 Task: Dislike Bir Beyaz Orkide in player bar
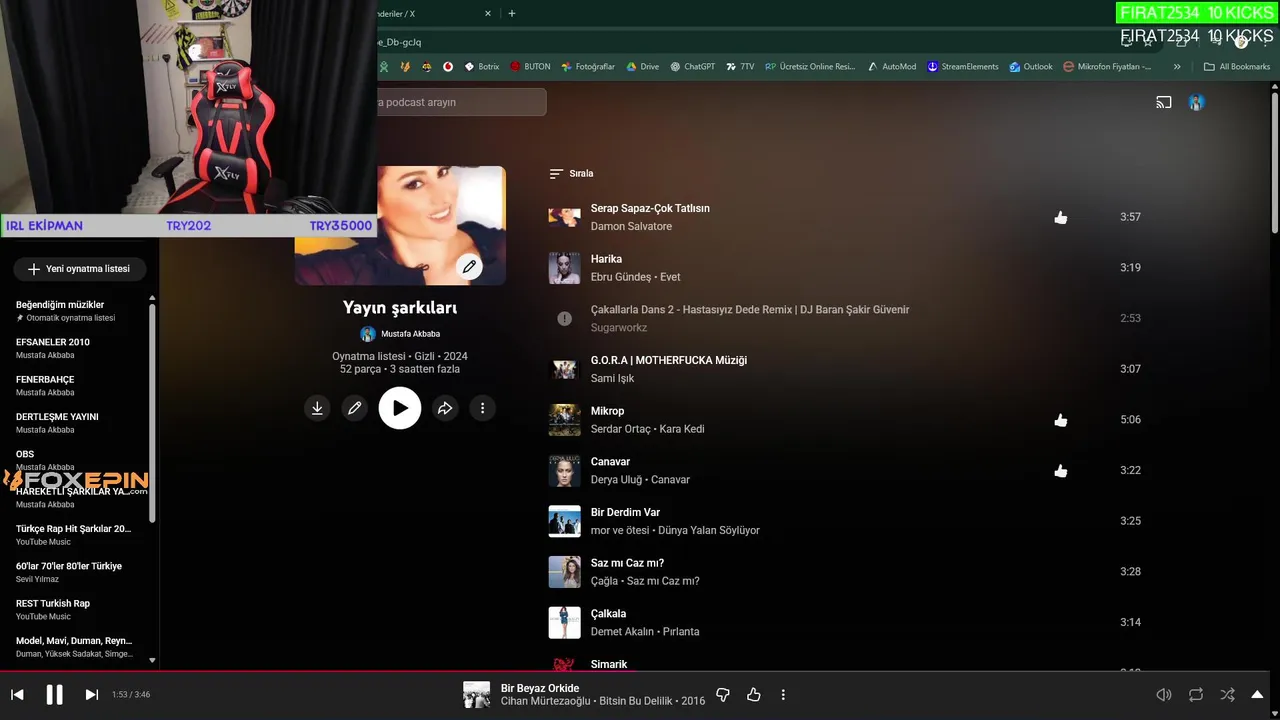tap(723, 694)
